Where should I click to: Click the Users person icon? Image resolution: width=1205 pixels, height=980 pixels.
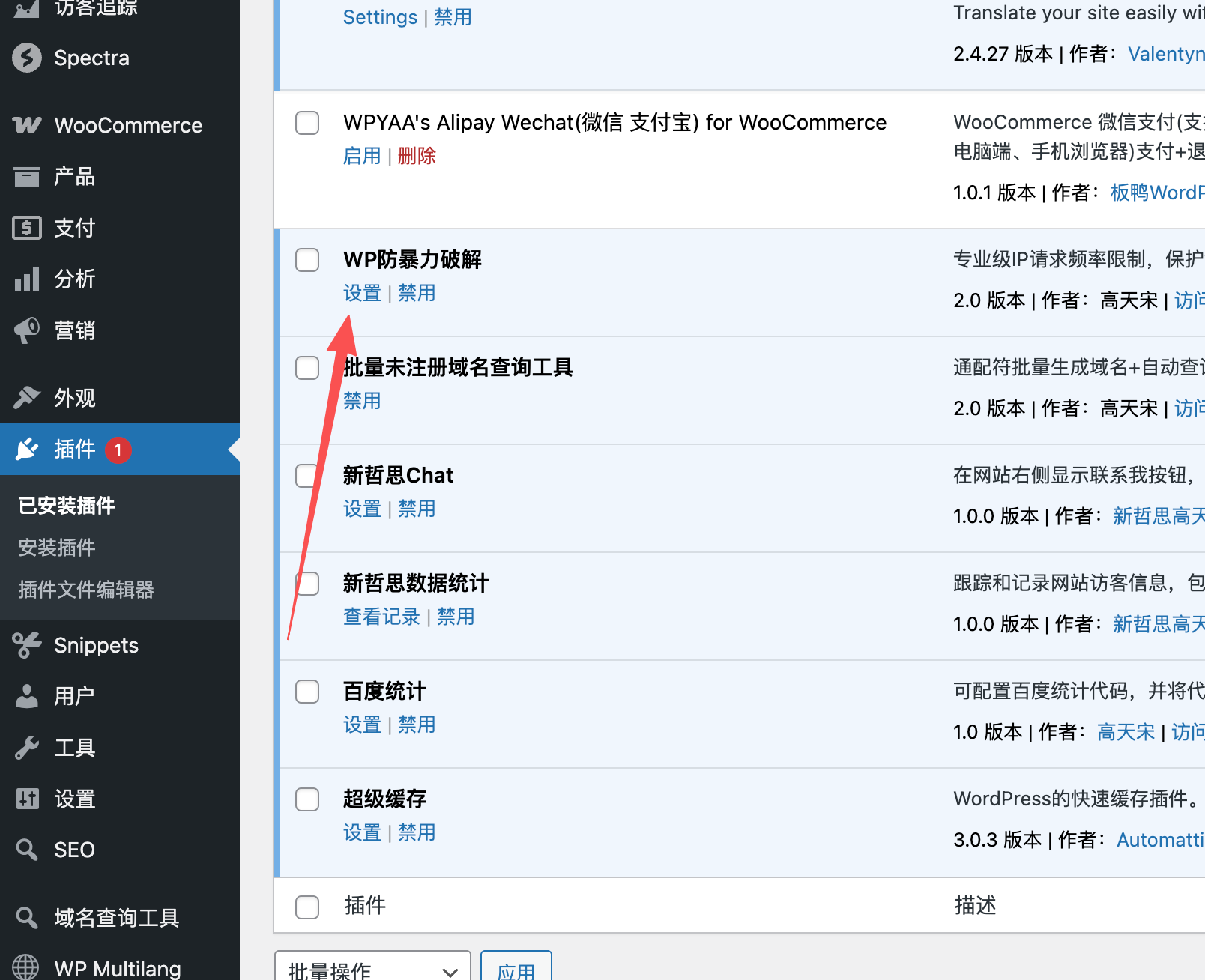click(x=27, y=696)
